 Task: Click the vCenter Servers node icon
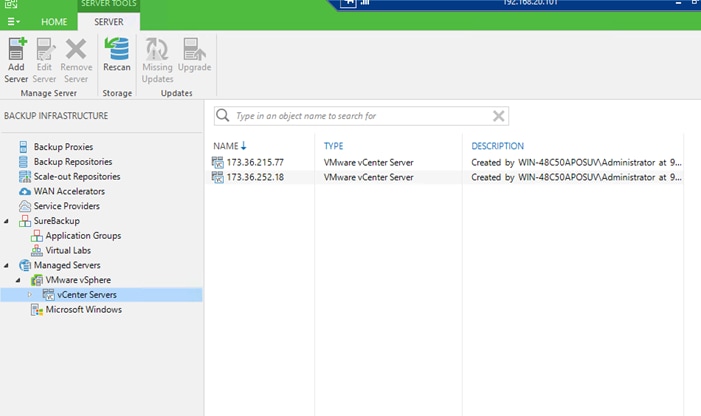point(48,294)
